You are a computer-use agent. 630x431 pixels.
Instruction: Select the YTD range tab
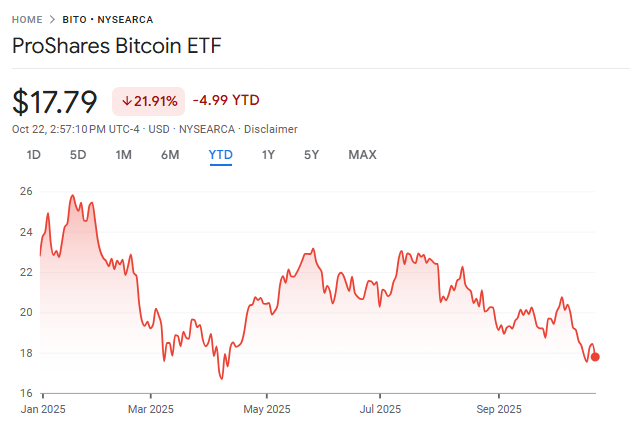220,155
